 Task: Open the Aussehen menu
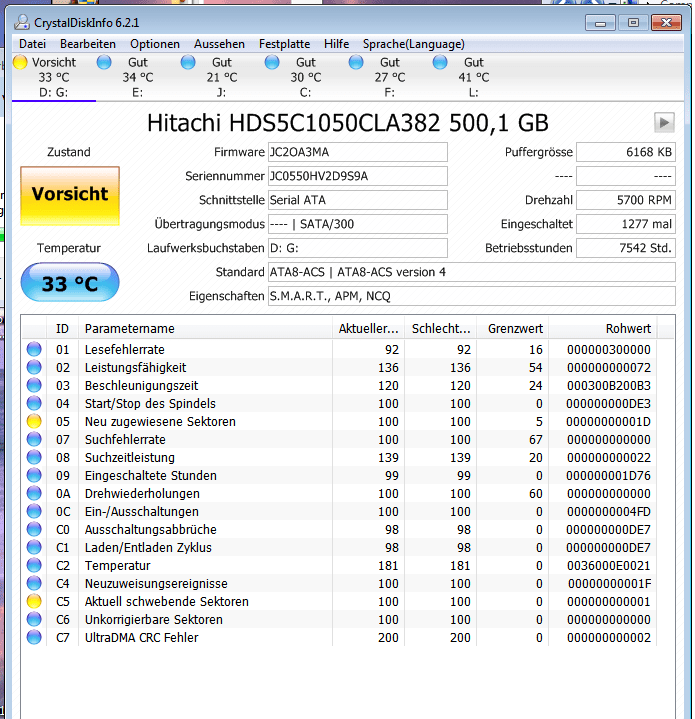(x=219, y=44)
